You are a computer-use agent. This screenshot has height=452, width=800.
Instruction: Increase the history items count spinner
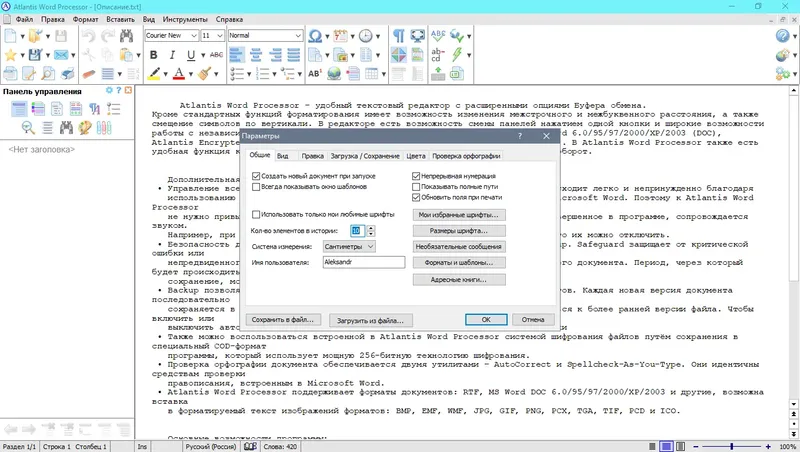tap(371, 228)
